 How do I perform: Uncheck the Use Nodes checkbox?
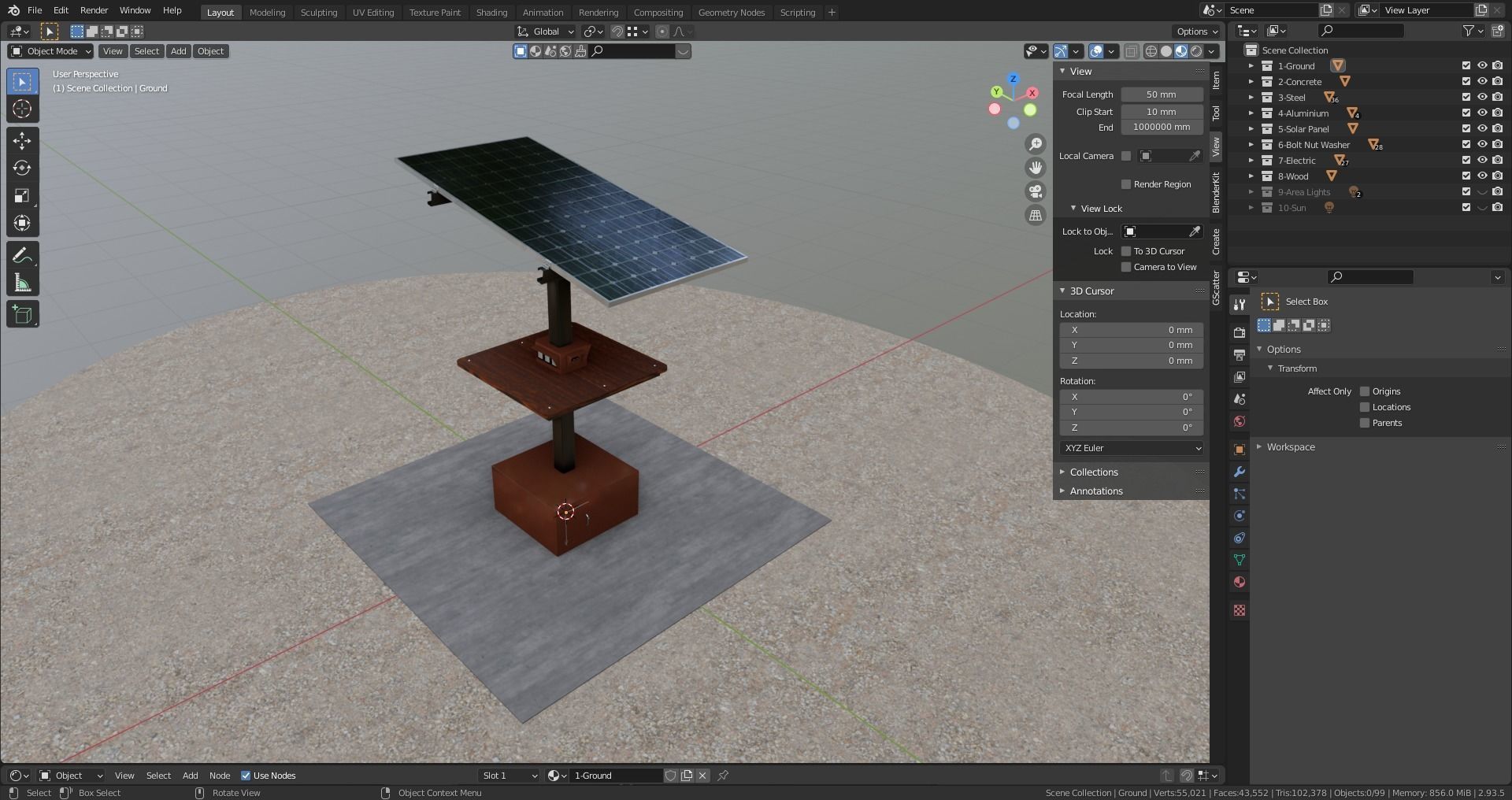coord(246,776)
